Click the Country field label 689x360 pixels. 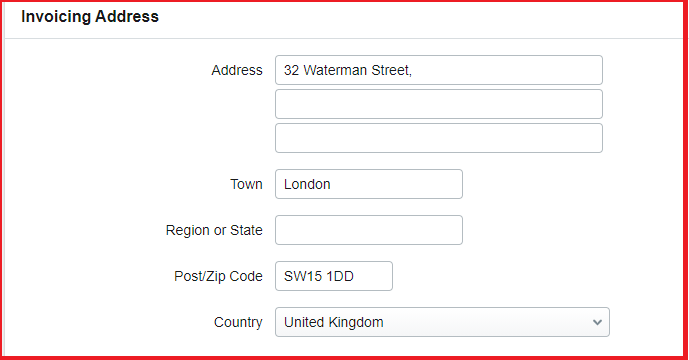click(x=238, y=322)
